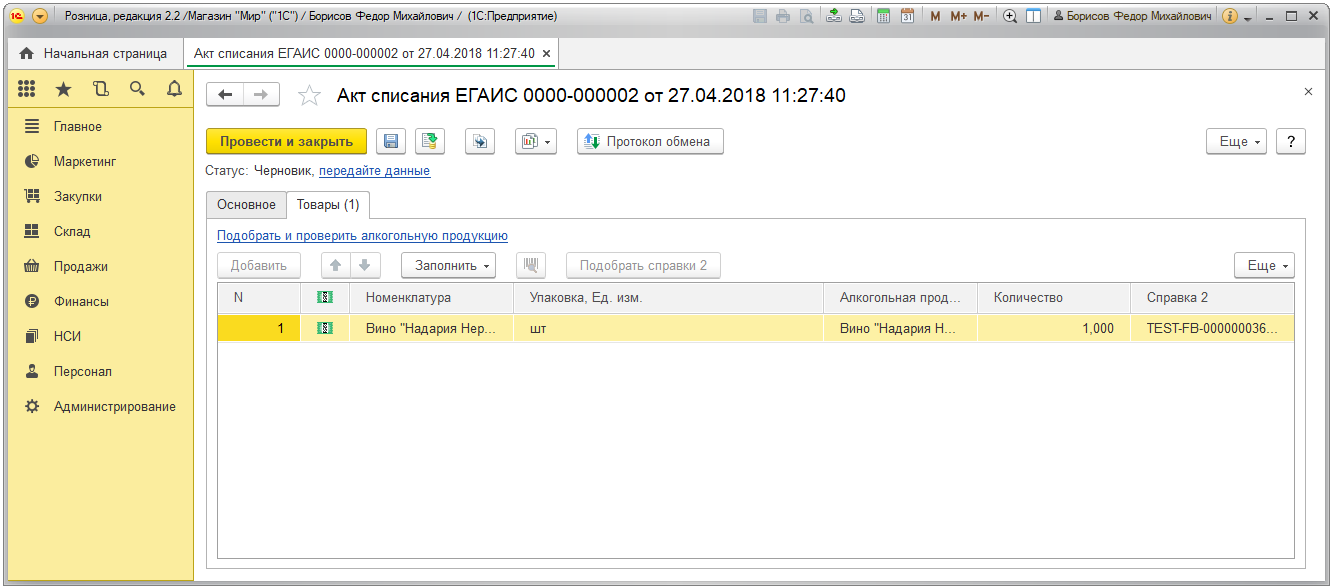The image size is (1332, 587).
Task: Expand the dropdown arrow next to info icon
Action: pos(1247,18)
